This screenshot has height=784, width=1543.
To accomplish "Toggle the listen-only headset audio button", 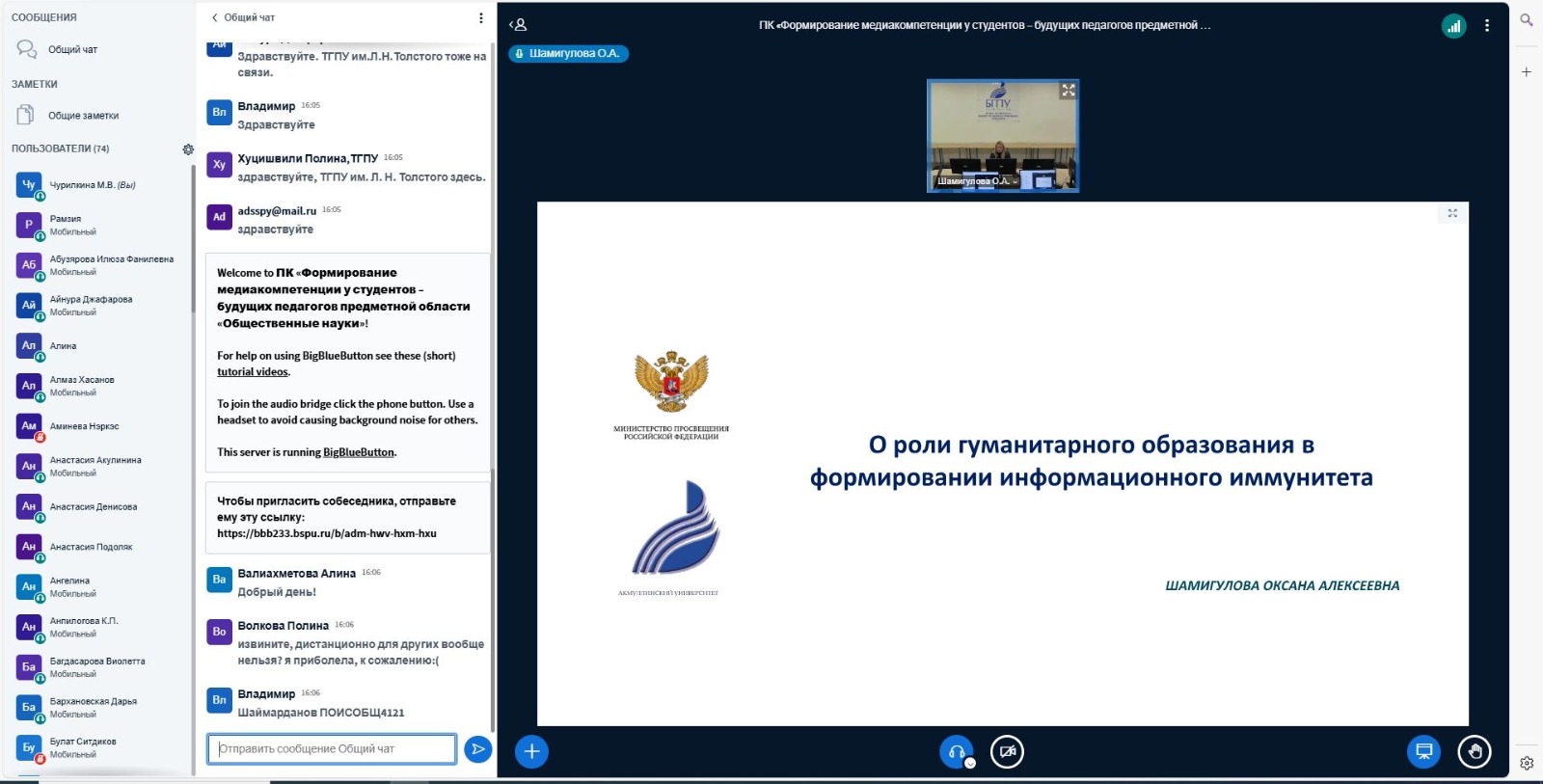I will pyautogui.click(x=957, y=751).
